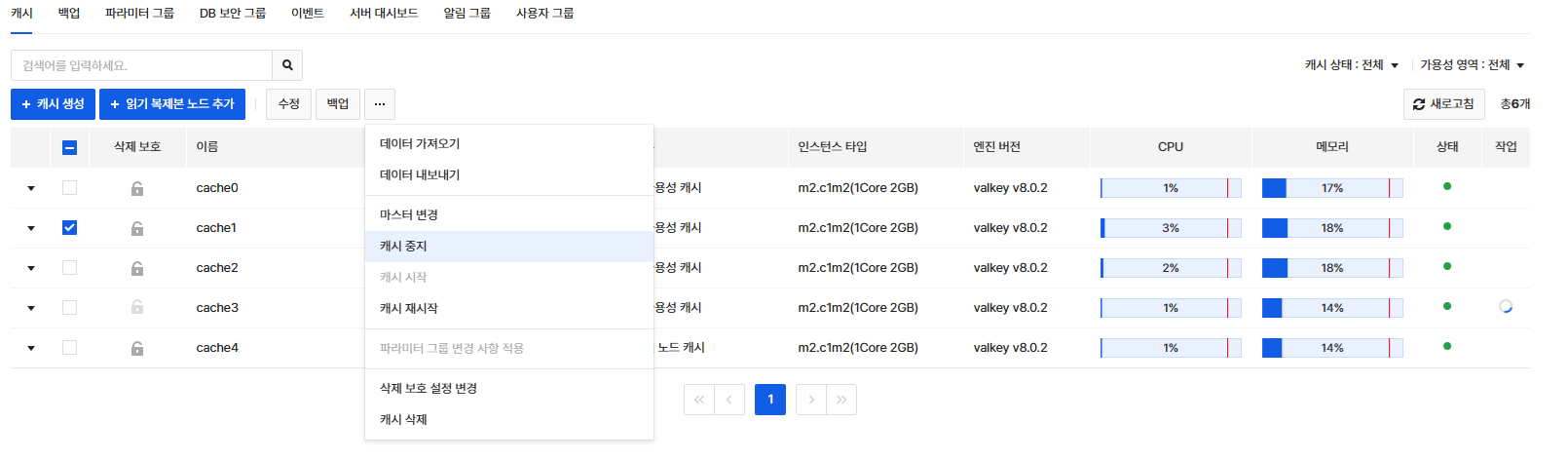Click the search keyword input field
Image resolution: width=1568 pixels, height=461 pixels.
pyautogui.click(x=142, y=65)
